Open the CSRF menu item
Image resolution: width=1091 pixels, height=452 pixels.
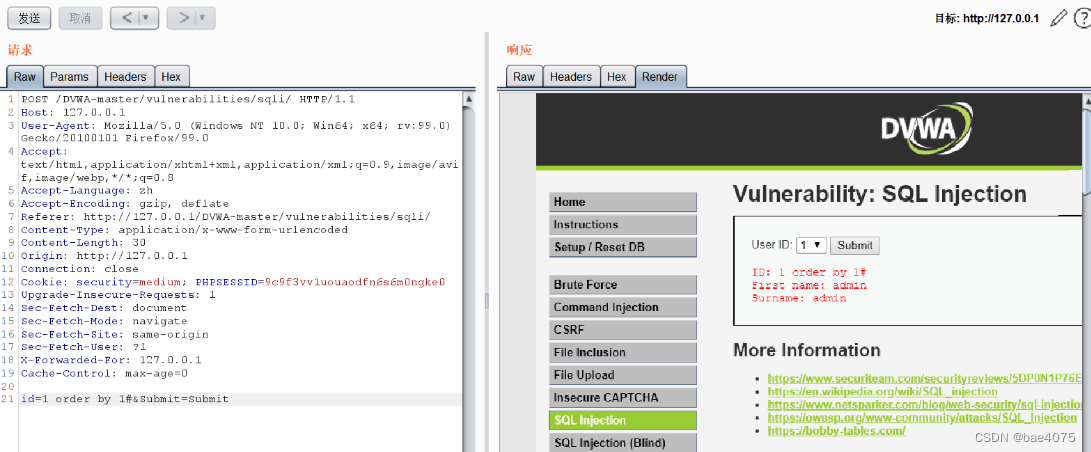(x=623, y=330)
